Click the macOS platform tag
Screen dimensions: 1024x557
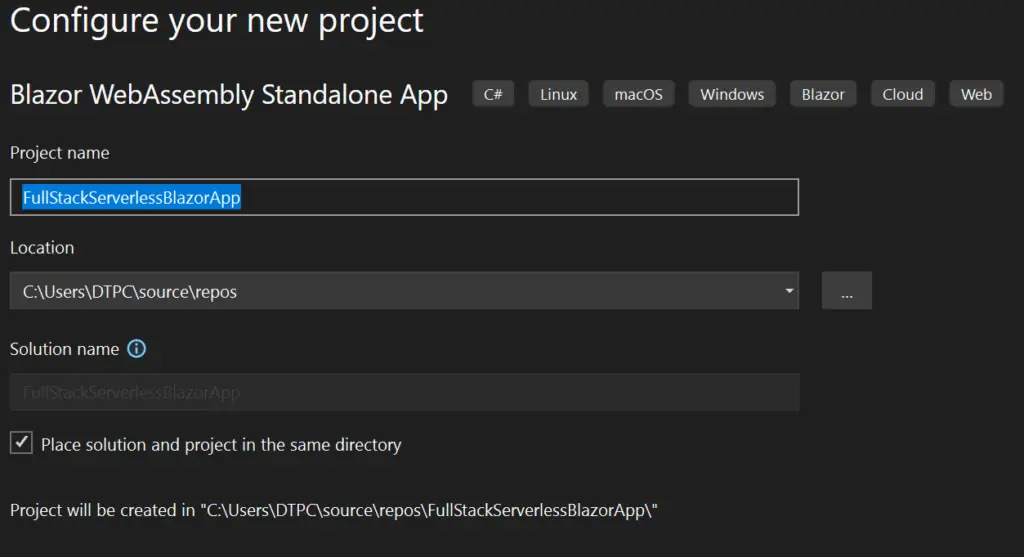638,94
